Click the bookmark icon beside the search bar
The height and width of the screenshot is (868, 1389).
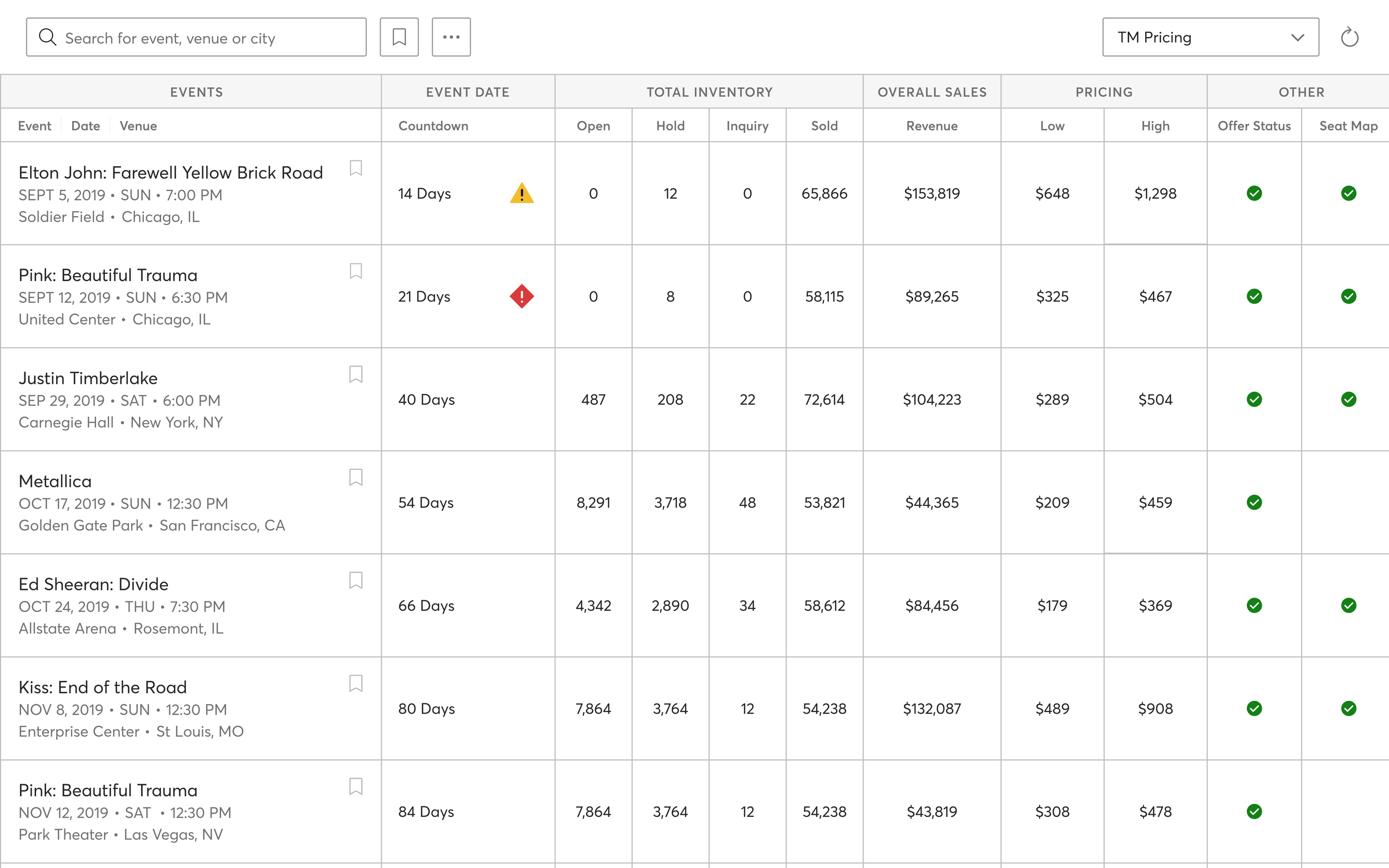[399, 37]
